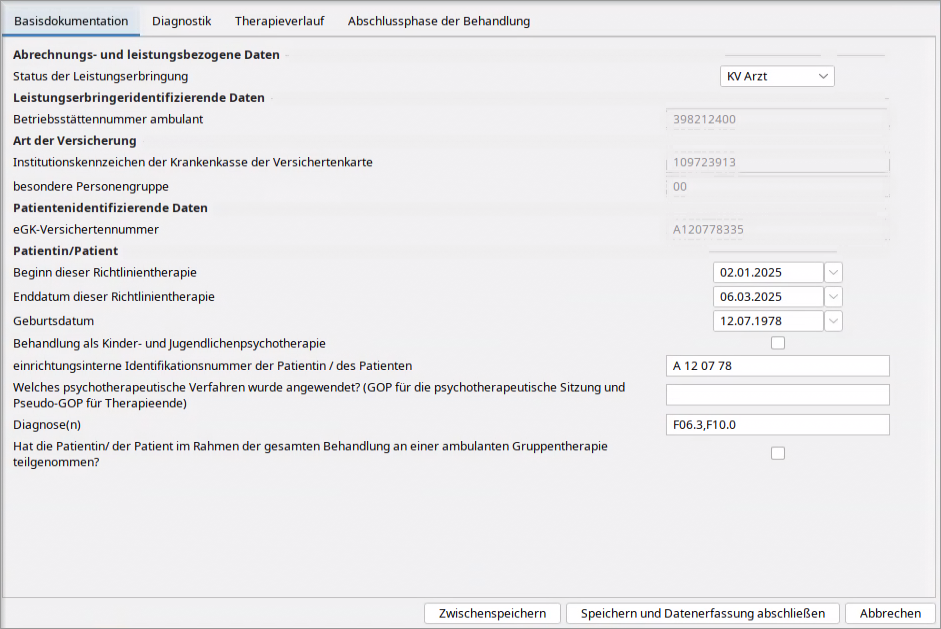Click the 'Diagnose(n)' label
Viewport: 941px width, 629px height.
point(47,424)
